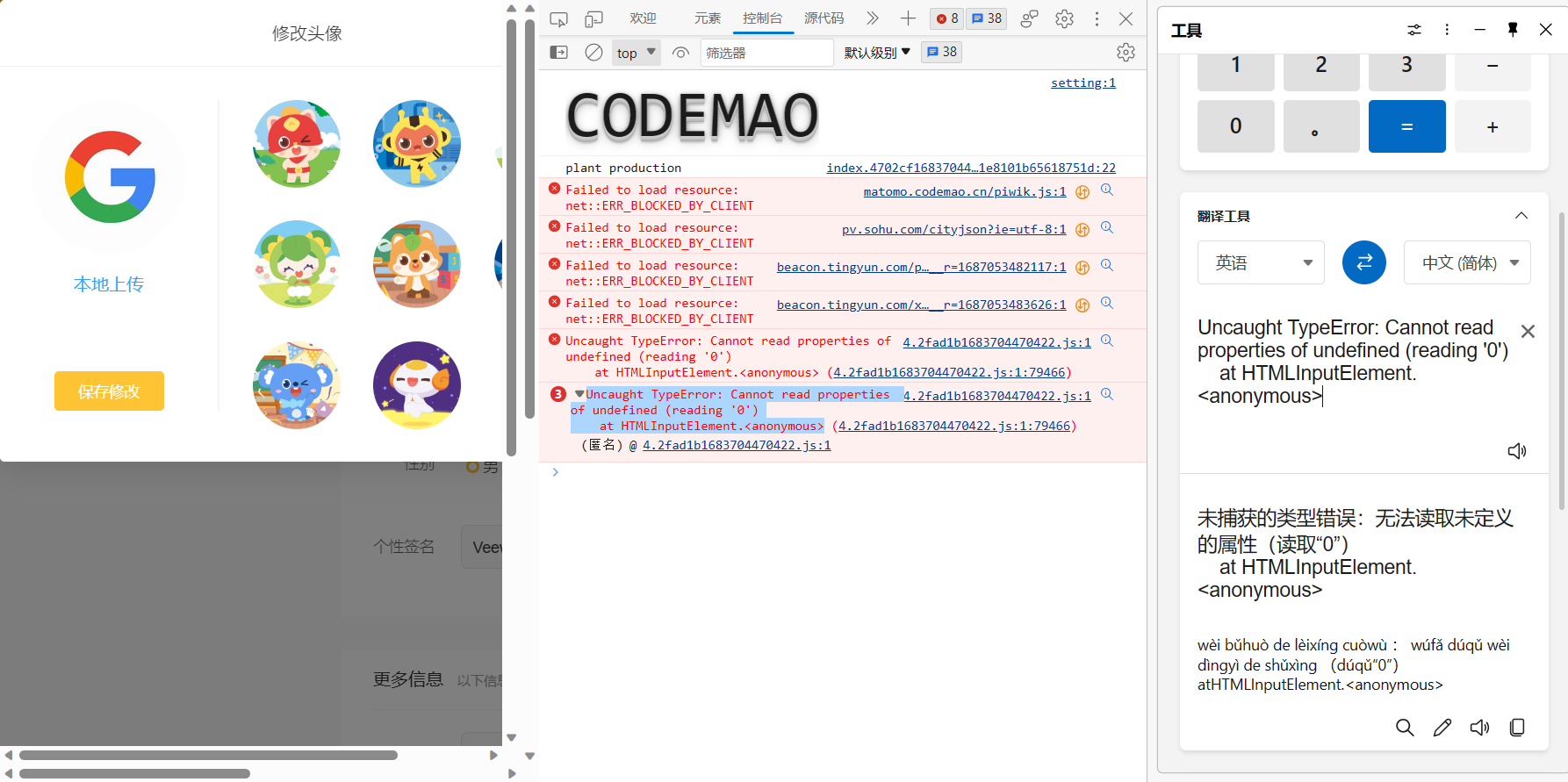Image resolution: width=1568 pixels, height=782 pixels.
Task: Clear the console output
Action: (594, 53)
